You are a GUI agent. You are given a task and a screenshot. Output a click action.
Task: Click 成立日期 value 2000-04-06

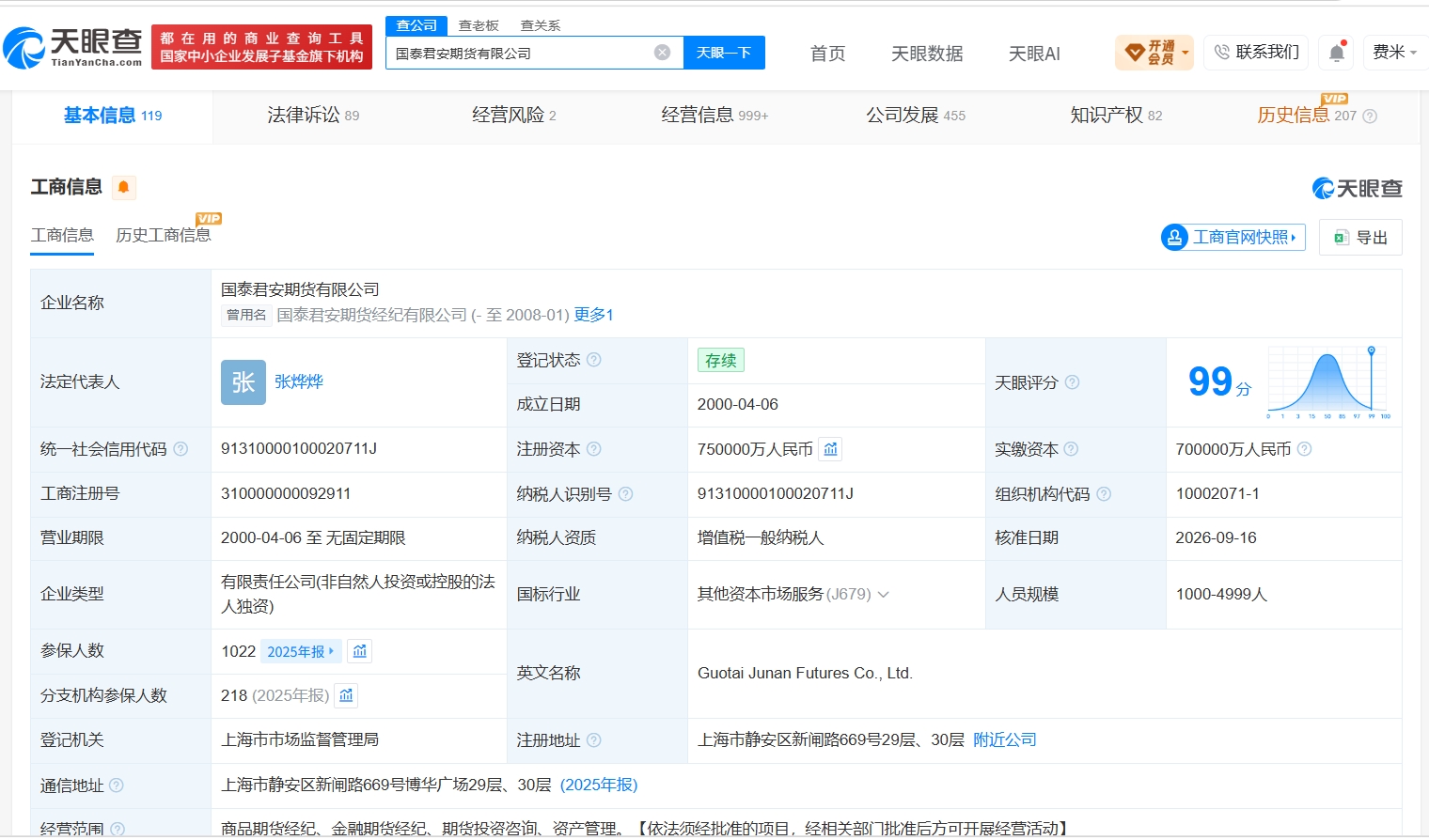coord(738,404)
